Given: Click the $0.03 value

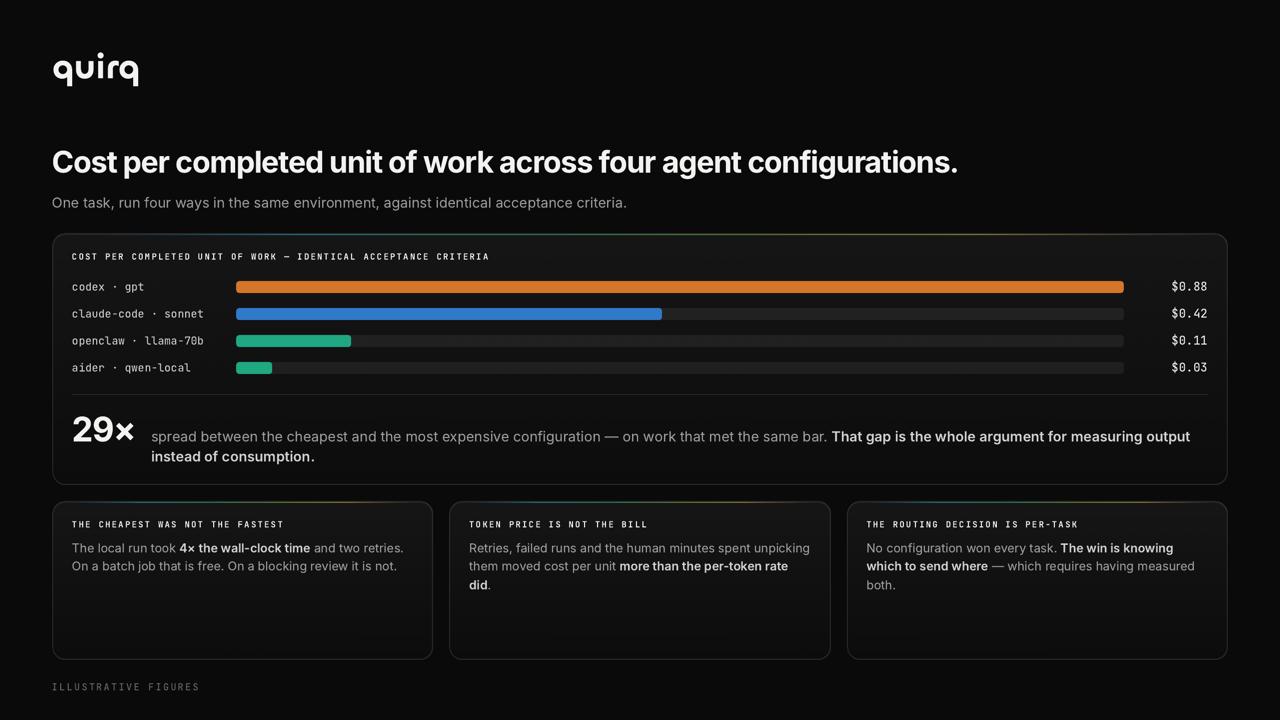Looking at the screenshot, I should [x=1189, y=368].
